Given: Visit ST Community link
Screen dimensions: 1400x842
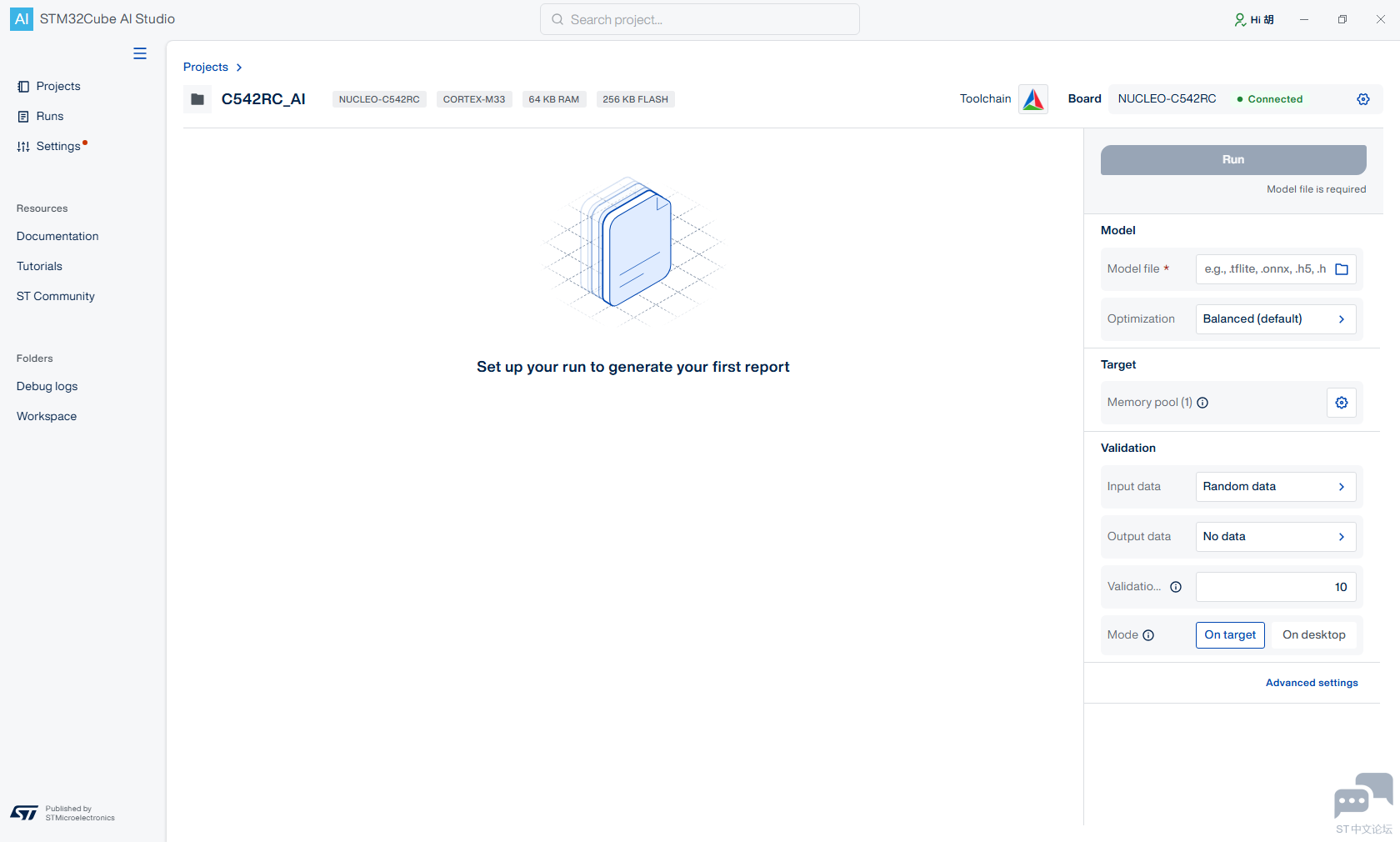Looking at the screenshot, I should click(x=56, y=297).
